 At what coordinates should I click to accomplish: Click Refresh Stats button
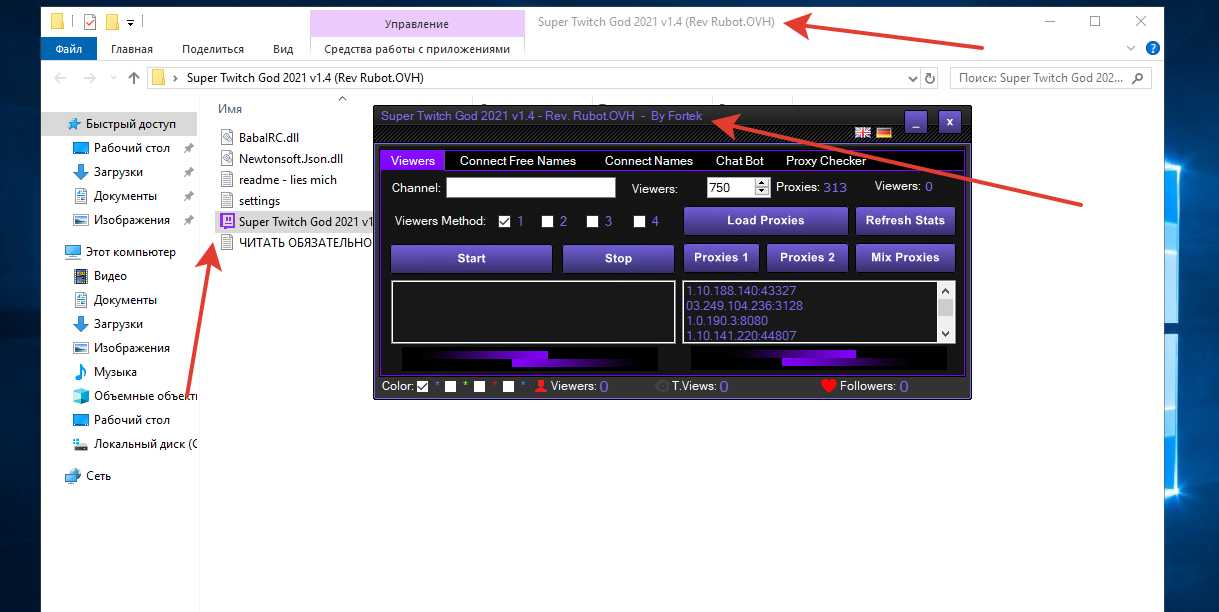click(x=905, y=220)
